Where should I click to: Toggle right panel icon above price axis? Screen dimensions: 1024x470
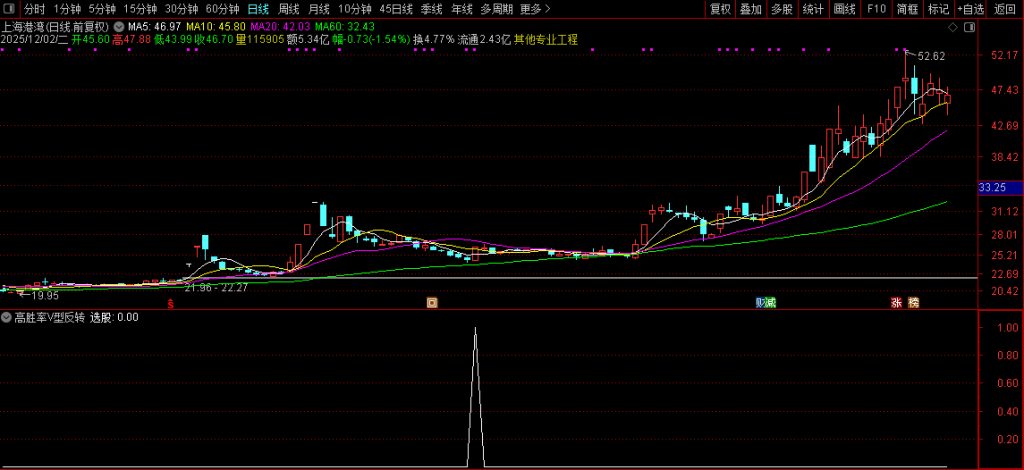point(969,27)
